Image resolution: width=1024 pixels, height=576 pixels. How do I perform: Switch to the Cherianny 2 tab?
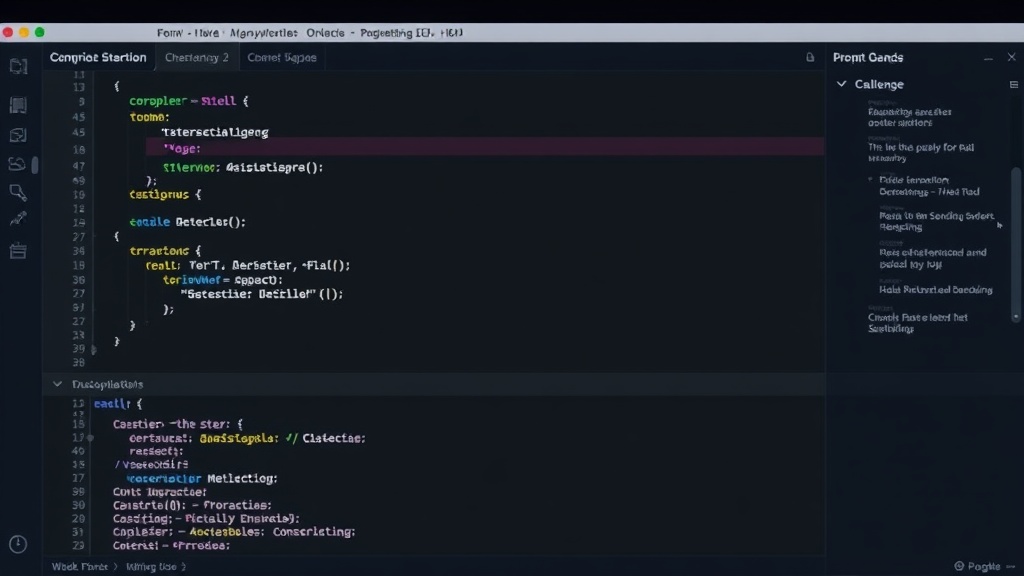click(197, 57)
